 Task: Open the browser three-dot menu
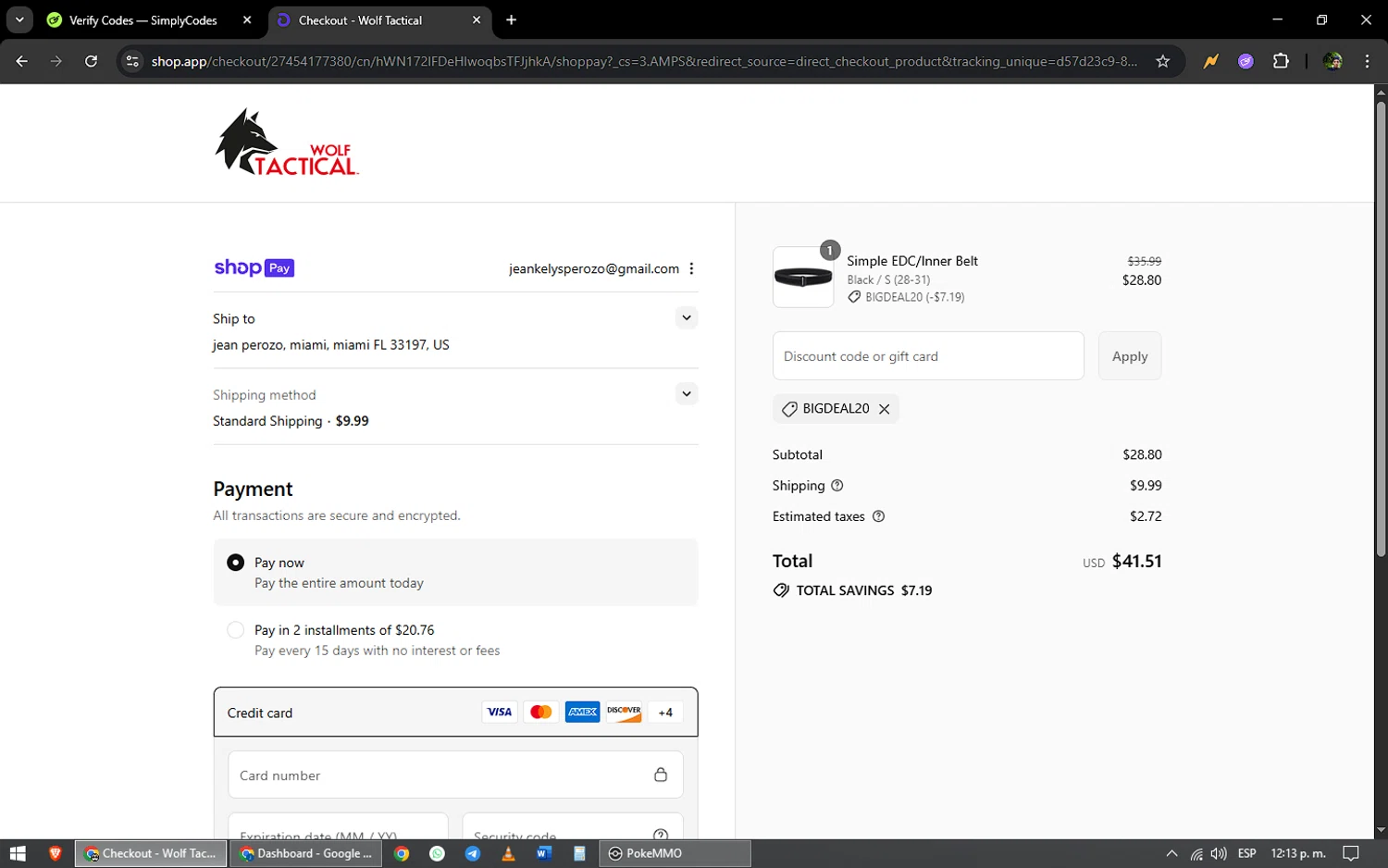point(1367,61)
